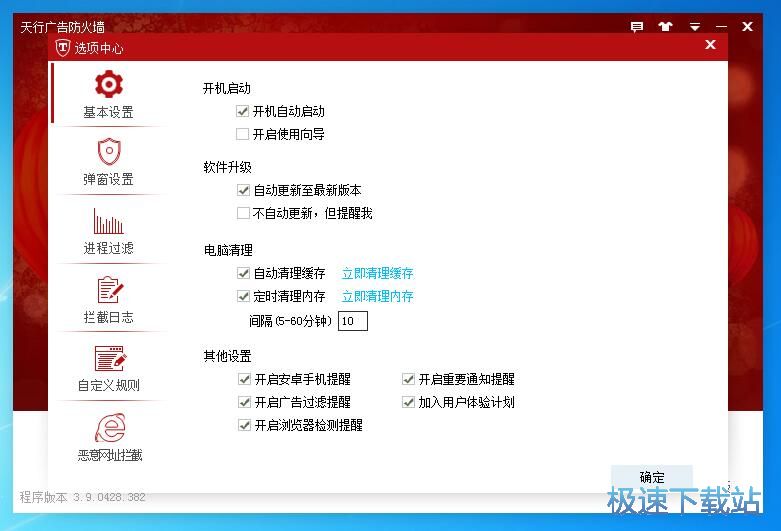Toggle 加入用户体验计划 checkbox
The image size is (781, 531).
[408, 402]
